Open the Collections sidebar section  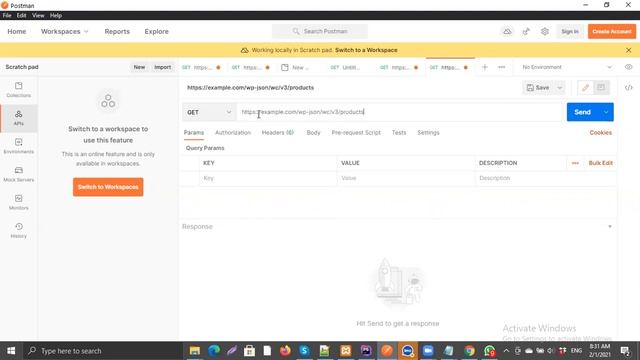[18, 90]
